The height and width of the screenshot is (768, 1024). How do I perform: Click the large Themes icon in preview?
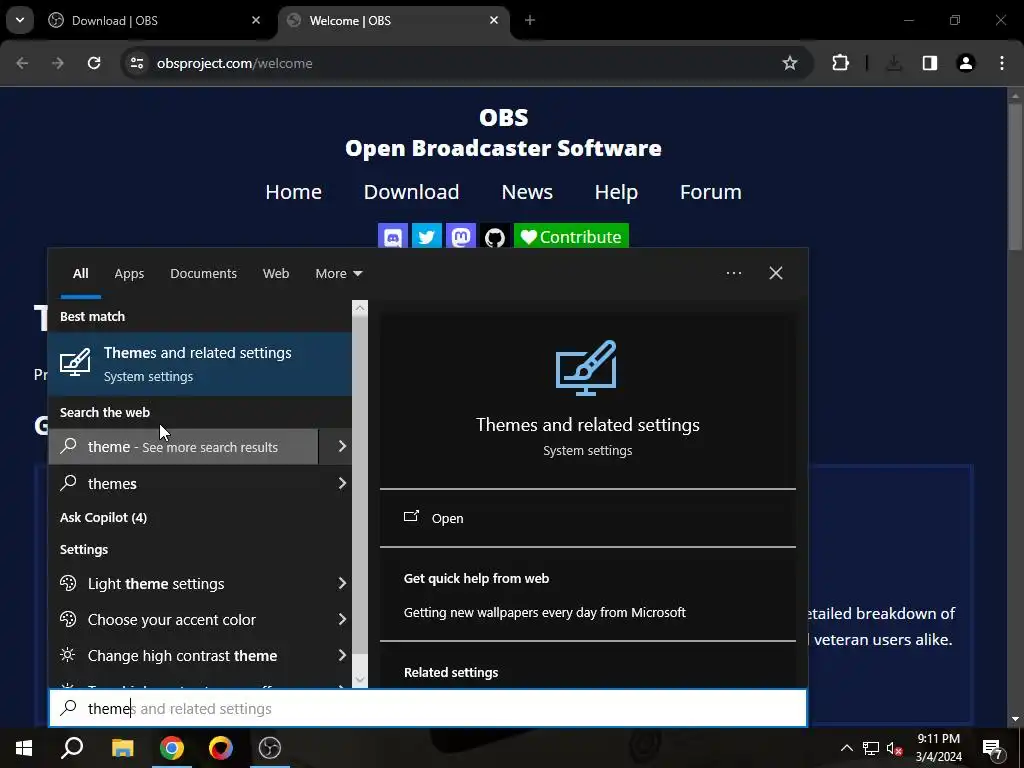(x=586, y=368)
